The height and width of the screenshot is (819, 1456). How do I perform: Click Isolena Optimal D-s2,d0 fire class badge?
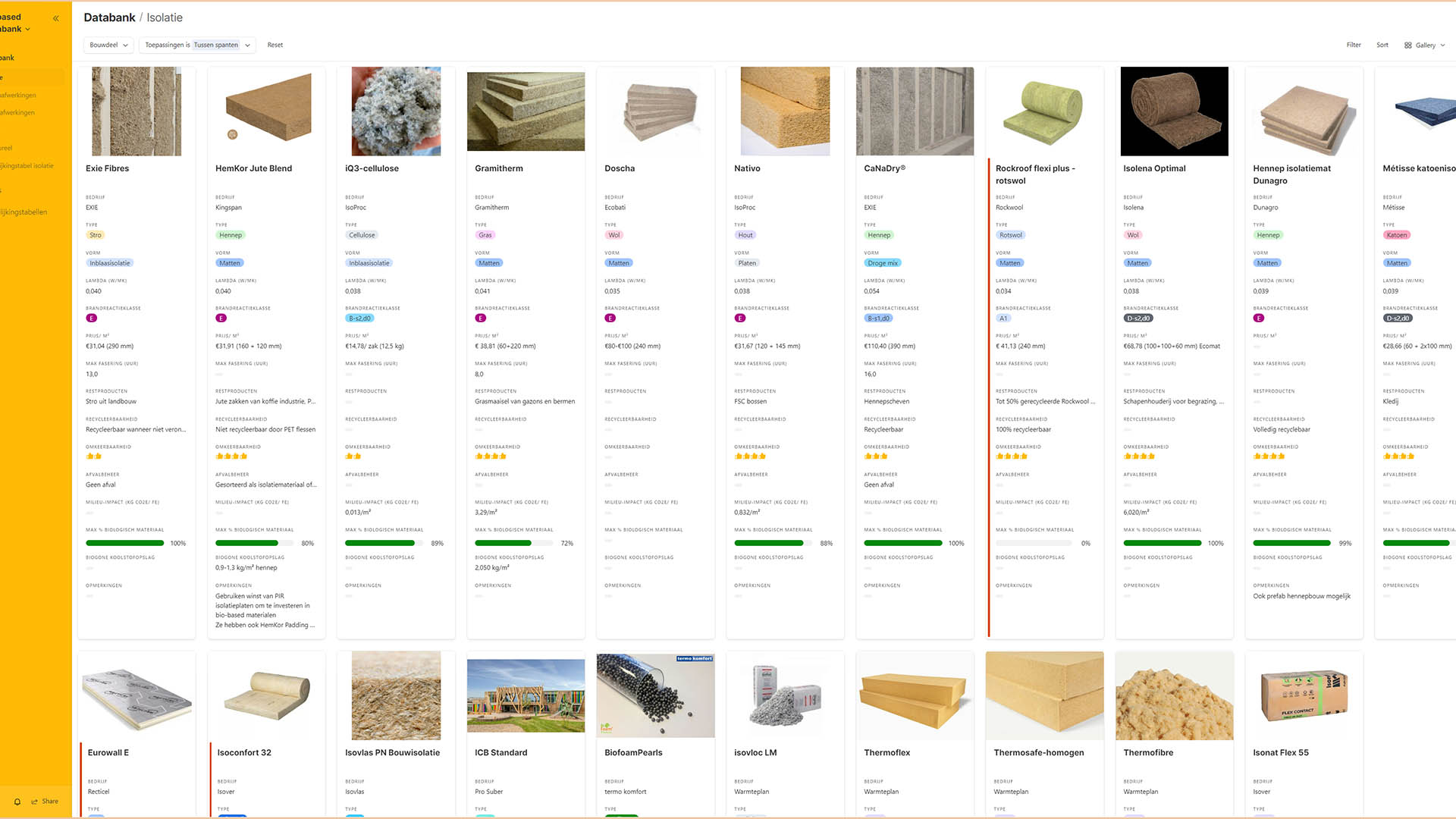pos(1137,318)
